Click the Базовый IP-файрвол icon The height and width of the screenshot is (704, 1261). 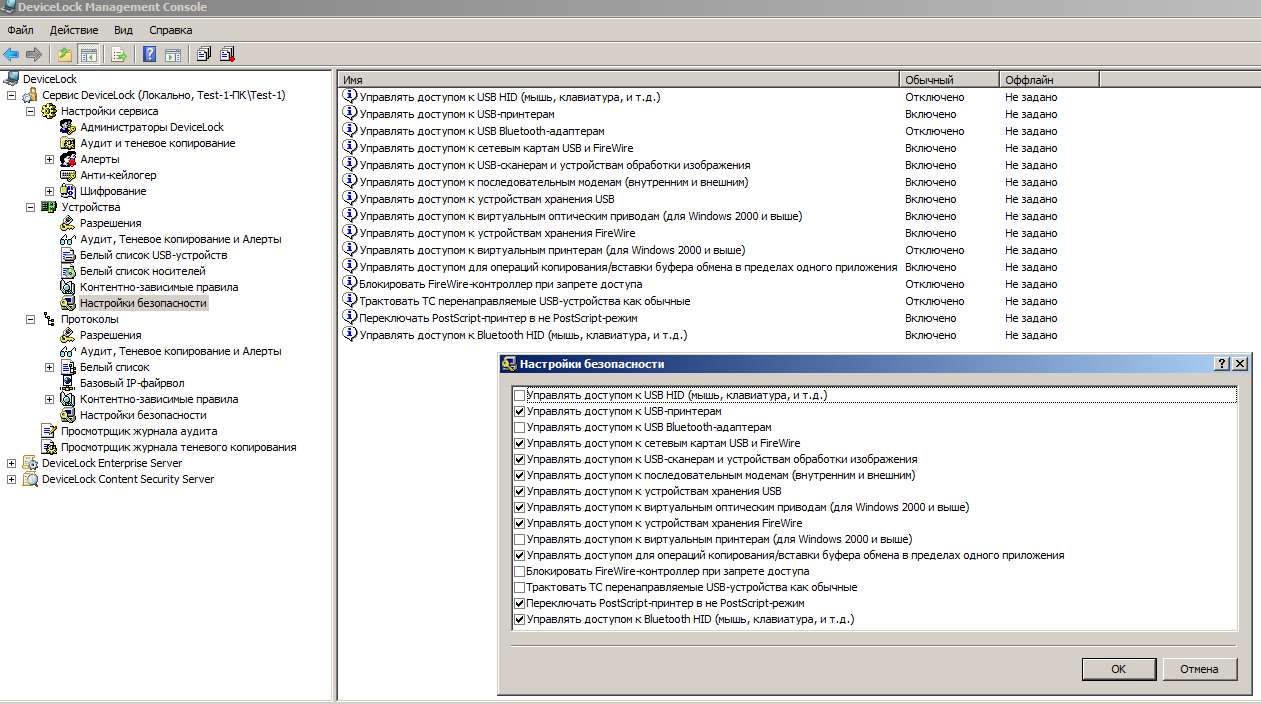pyautogui.click(x=68, y=383)
